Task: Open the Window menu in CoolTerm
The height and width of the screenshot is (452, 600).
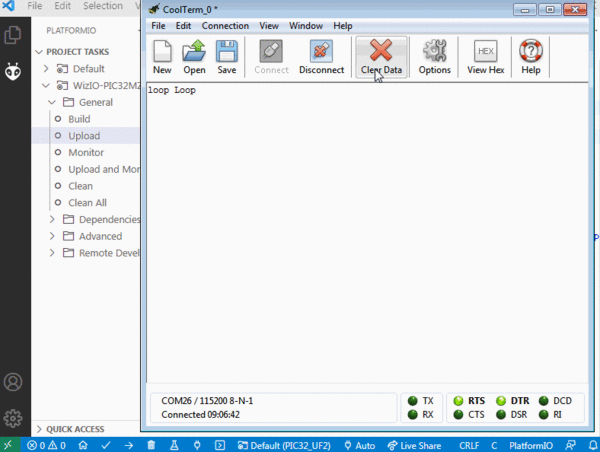Action: click(306, 26)
